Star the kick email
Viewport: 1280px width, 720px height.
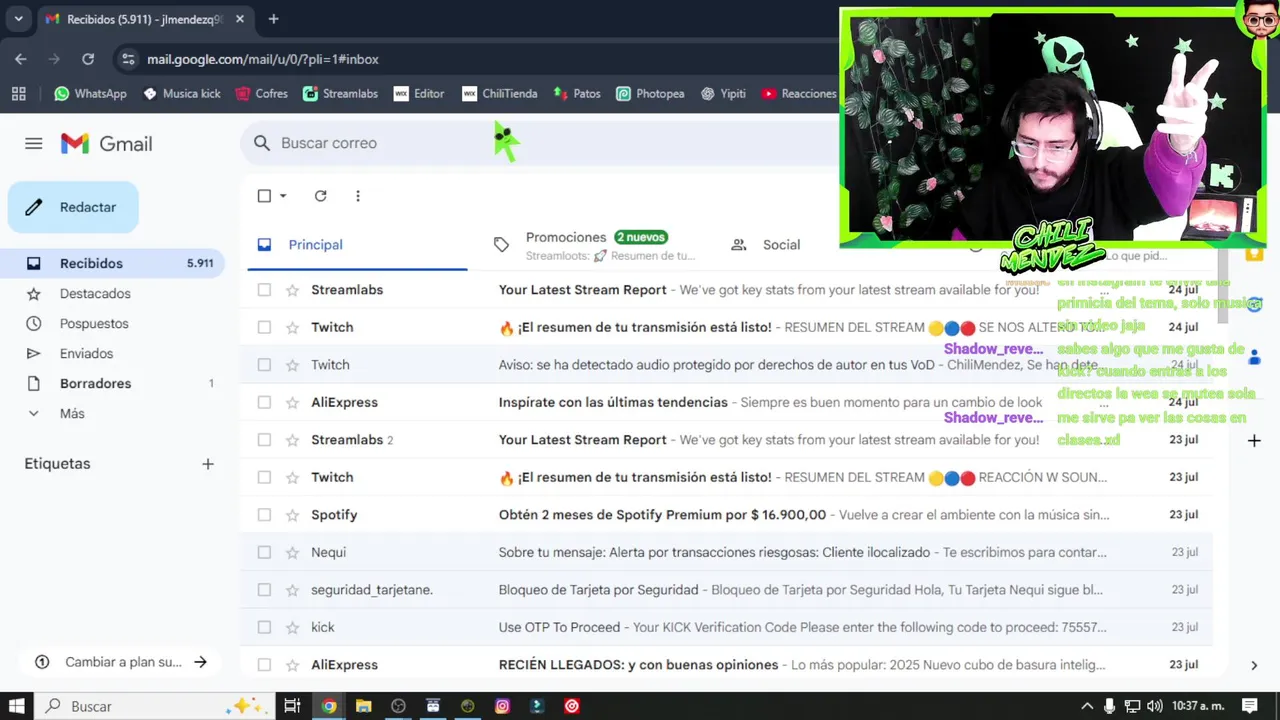coord(292,627)
